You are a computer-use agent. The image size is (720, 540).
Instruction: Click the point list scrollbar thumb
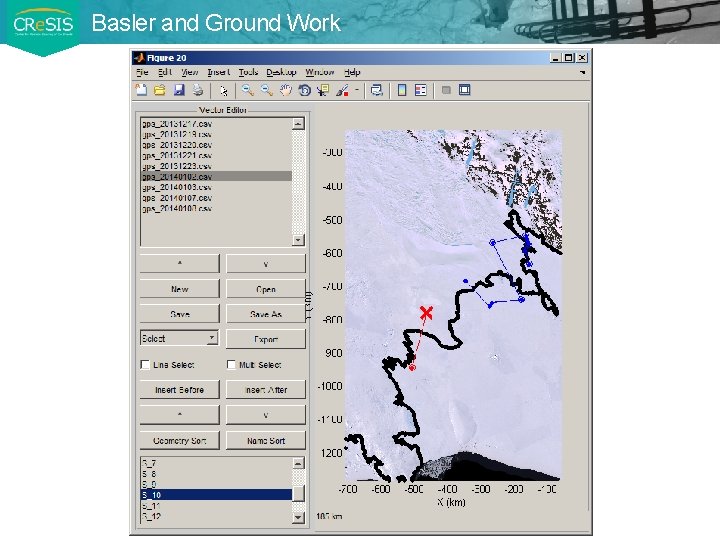click(298, 494)
